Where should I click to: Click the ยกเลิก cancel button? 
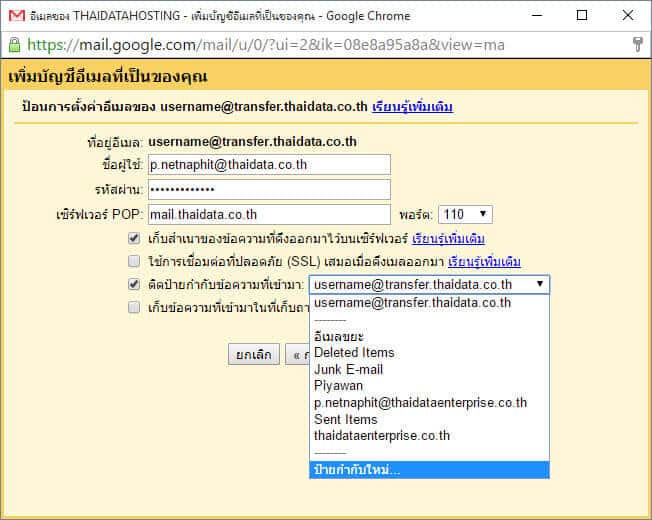tap(254, 355)
